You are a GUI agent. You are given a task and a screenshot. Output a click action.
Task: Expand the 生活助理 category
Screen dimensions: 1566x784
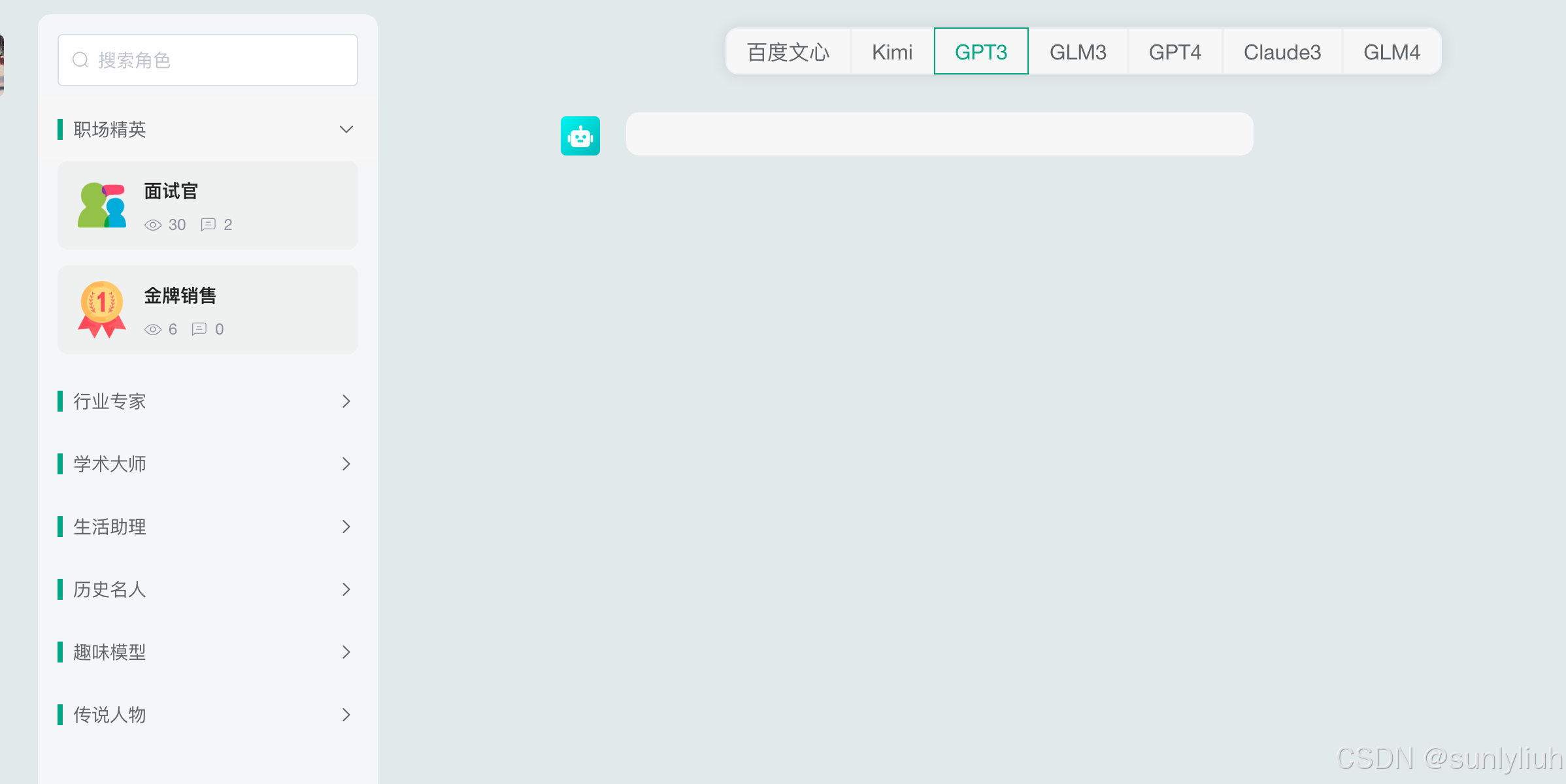click(346, 527)
